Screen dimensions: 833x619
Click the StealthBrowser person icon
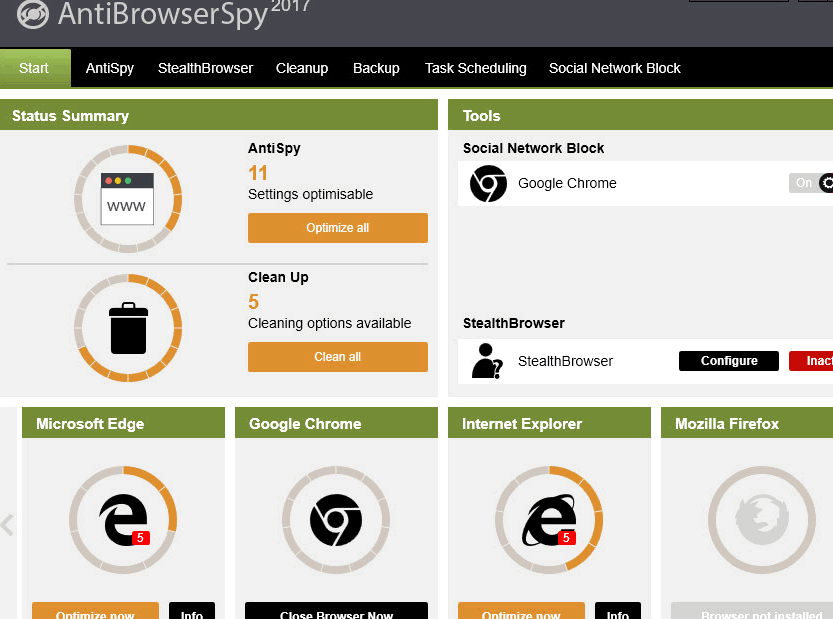pyautogui.click(x=487, y=361)
